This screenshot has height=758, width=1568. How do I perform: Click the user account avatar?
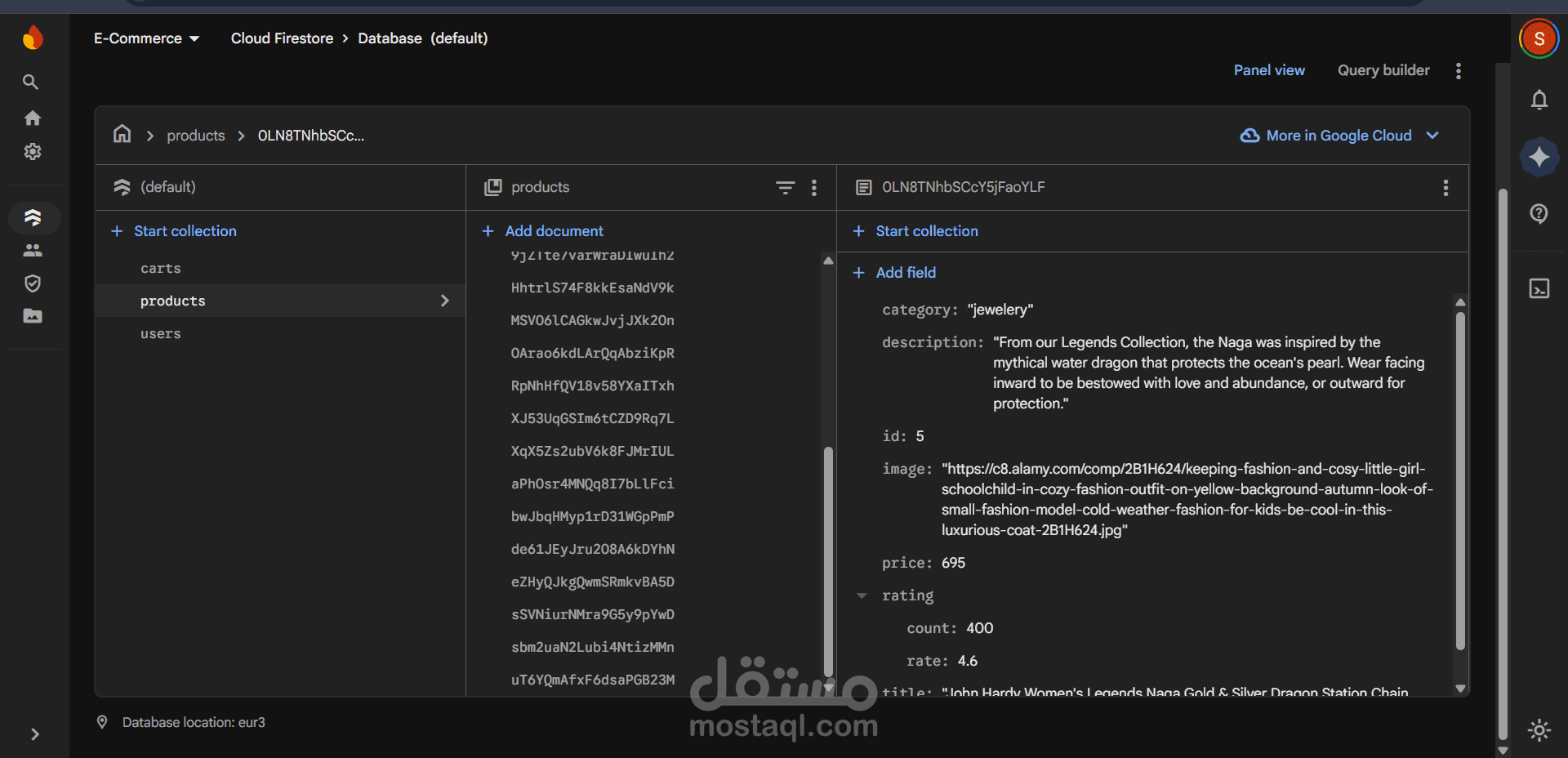pos(1539,38)
